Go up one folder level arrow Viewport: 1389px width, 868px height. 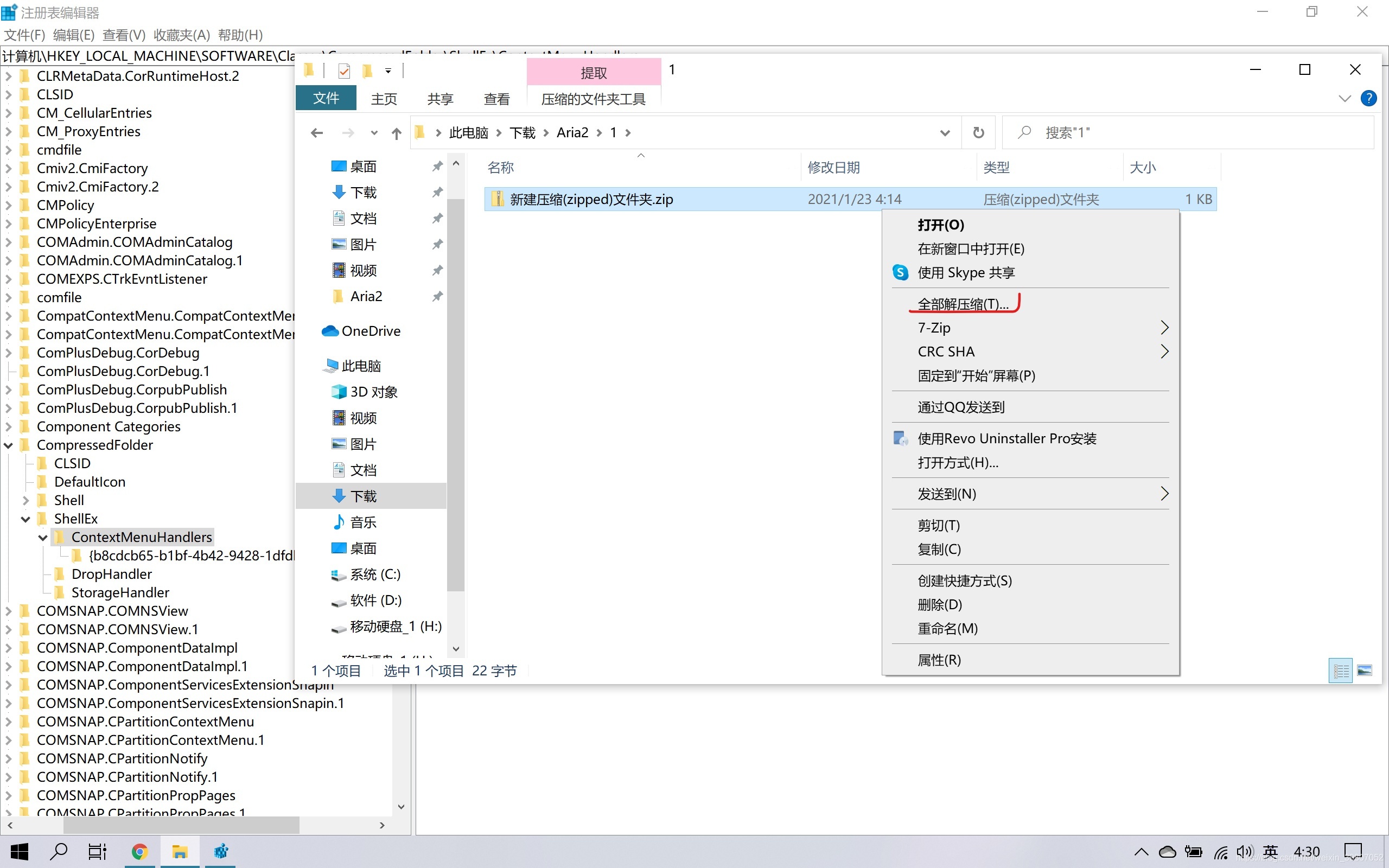click(x=396, y=133)
